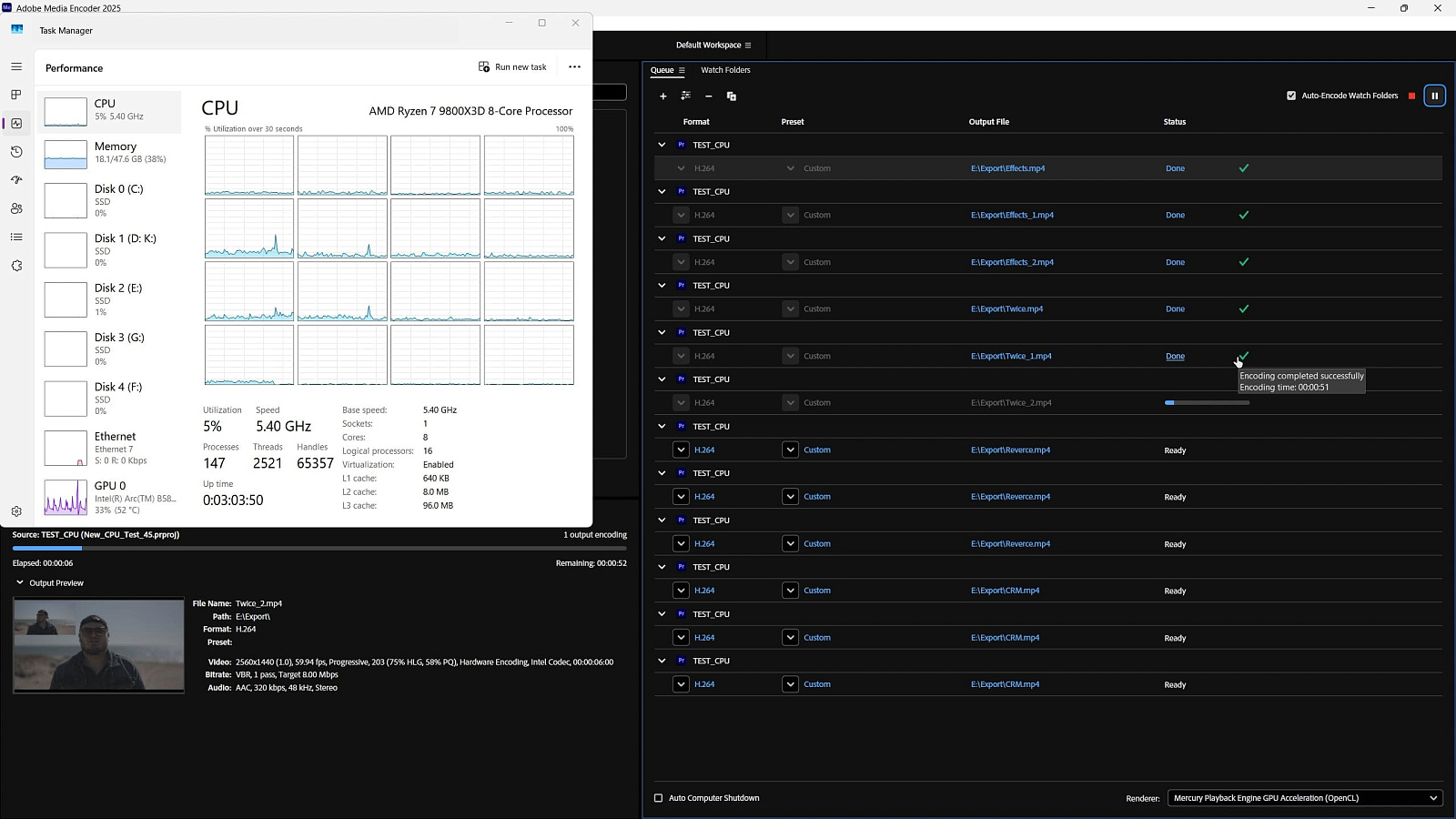Click Custom preset link for first Reverce.mp4
Image resolution: width=1456 pixels, height=819 pixels.
(x=816, y=450)
